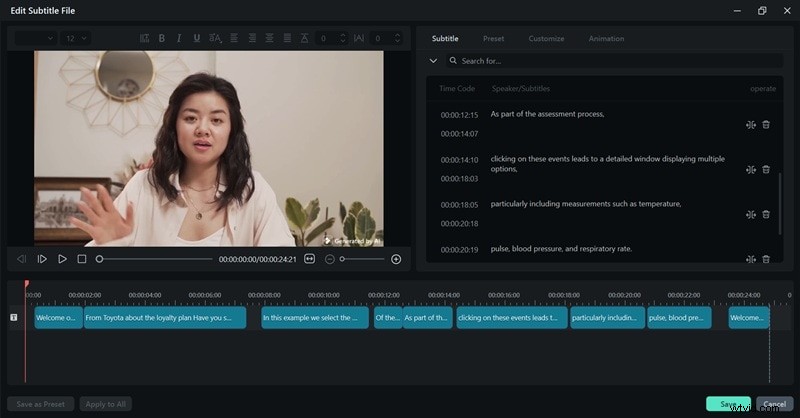Image resolution: width=800 pixels, height=418 pixels.
Task: Click the line spacing icon left of Bold
Action: pyautogui.click(x=144, y=38)
